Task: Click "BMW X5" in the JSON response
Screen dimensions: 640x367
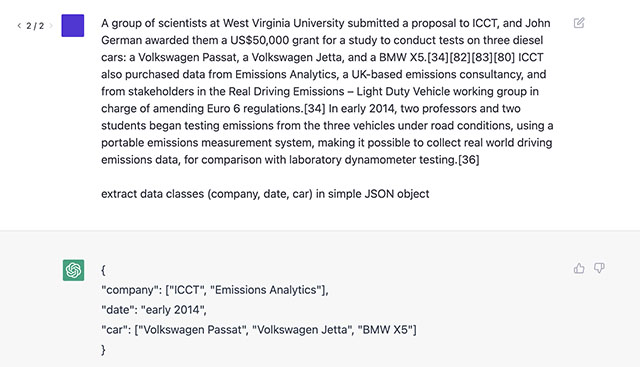Action: pos(385,329)
